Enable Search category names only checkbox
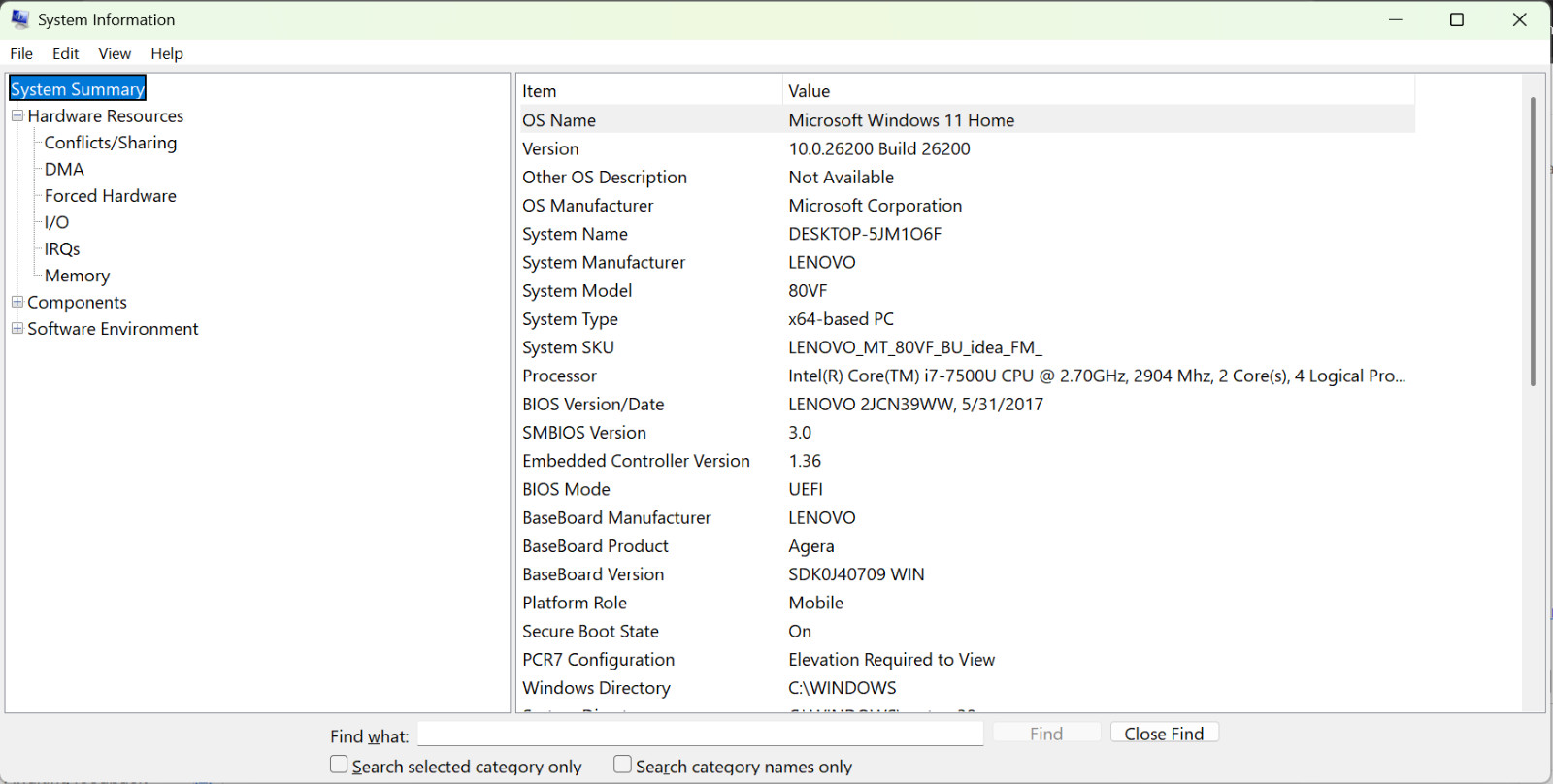1553x784 pixels. click(622, 765)
